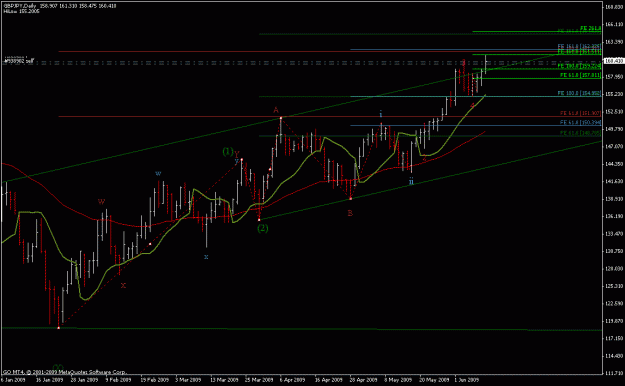The image size is (625, 386).
Task: Click the 144.350 price axis value
Action: pos(614,164)
